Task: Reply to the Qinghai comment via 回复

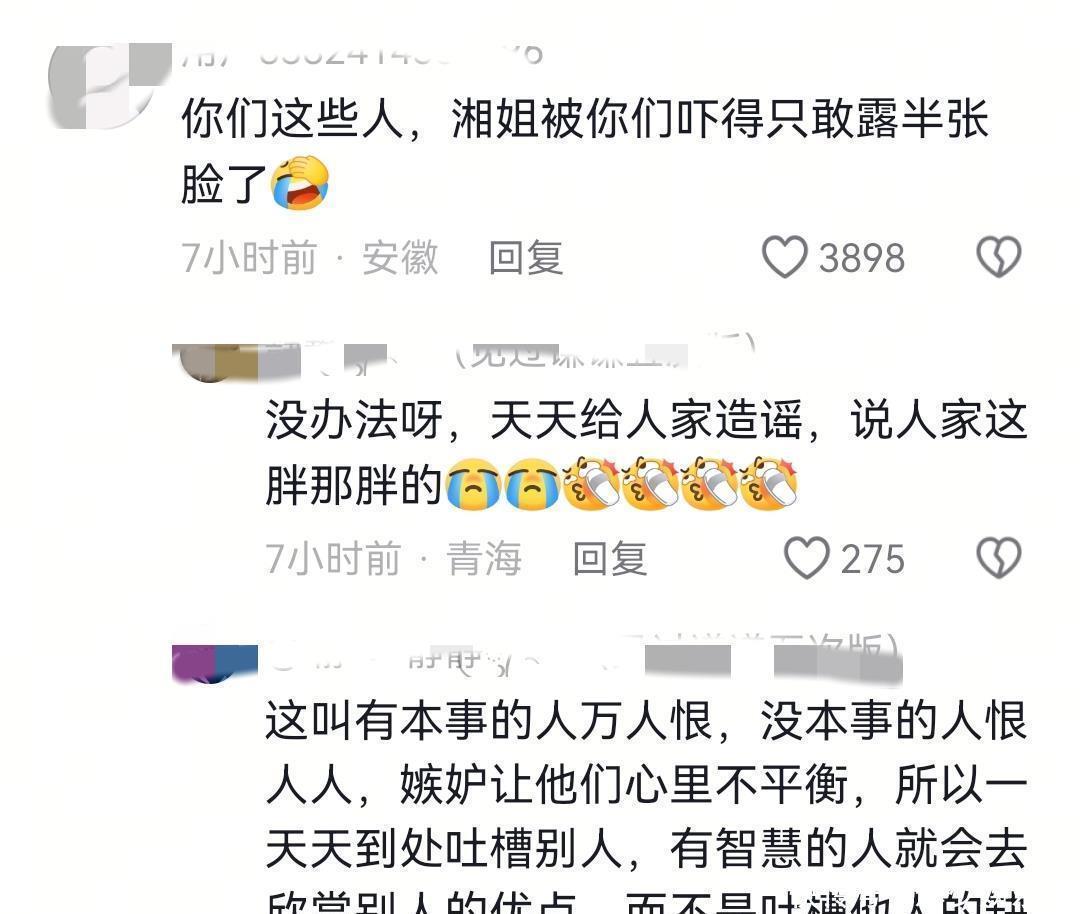Action: 610,559
